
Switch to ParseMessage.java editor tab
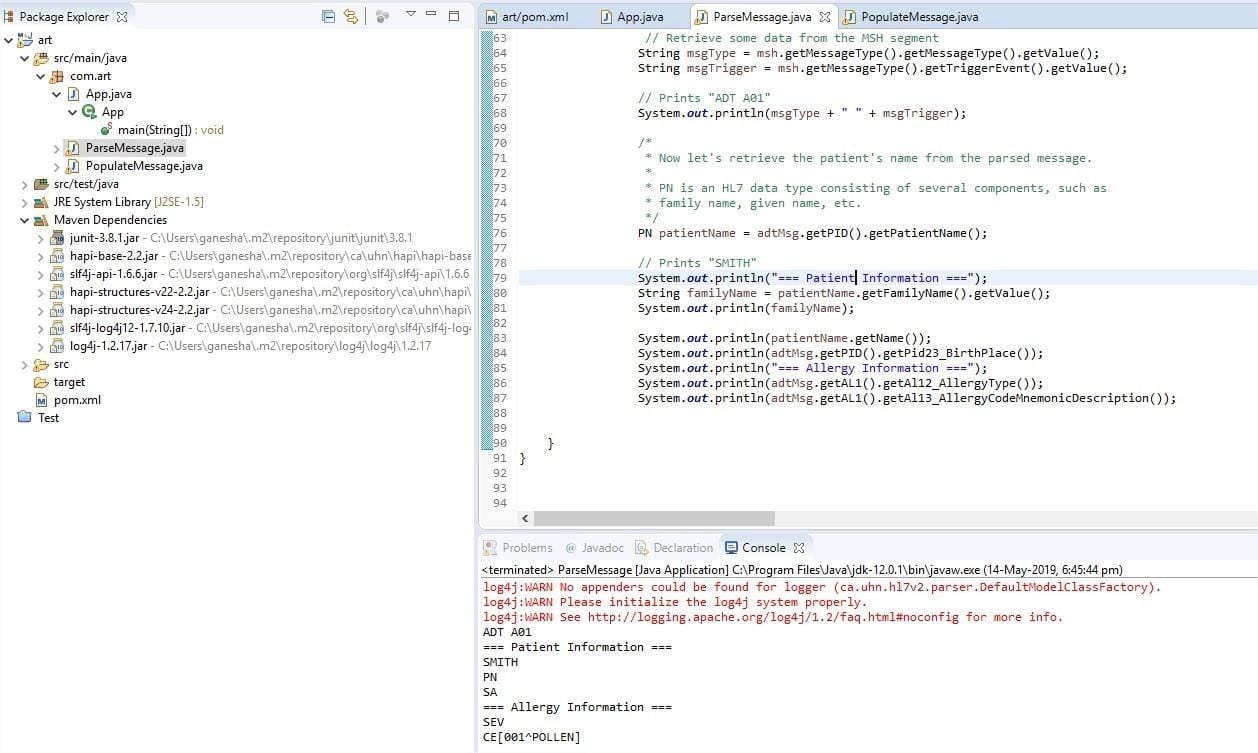pos(761,17)
